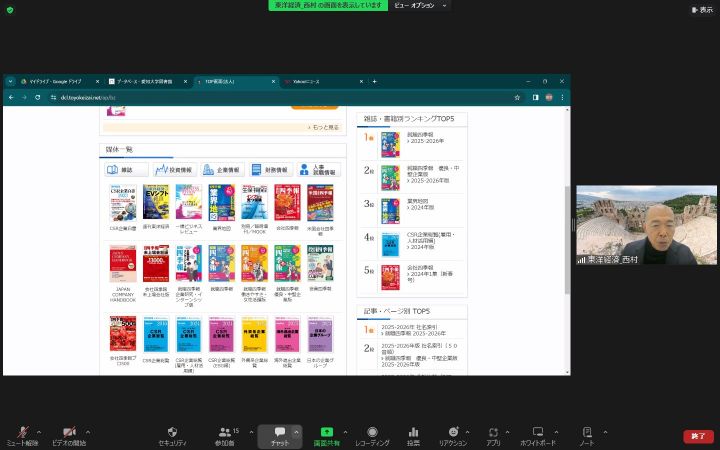Start video with the camera icon
The image size is (720, 450).
tap(69, 431)
